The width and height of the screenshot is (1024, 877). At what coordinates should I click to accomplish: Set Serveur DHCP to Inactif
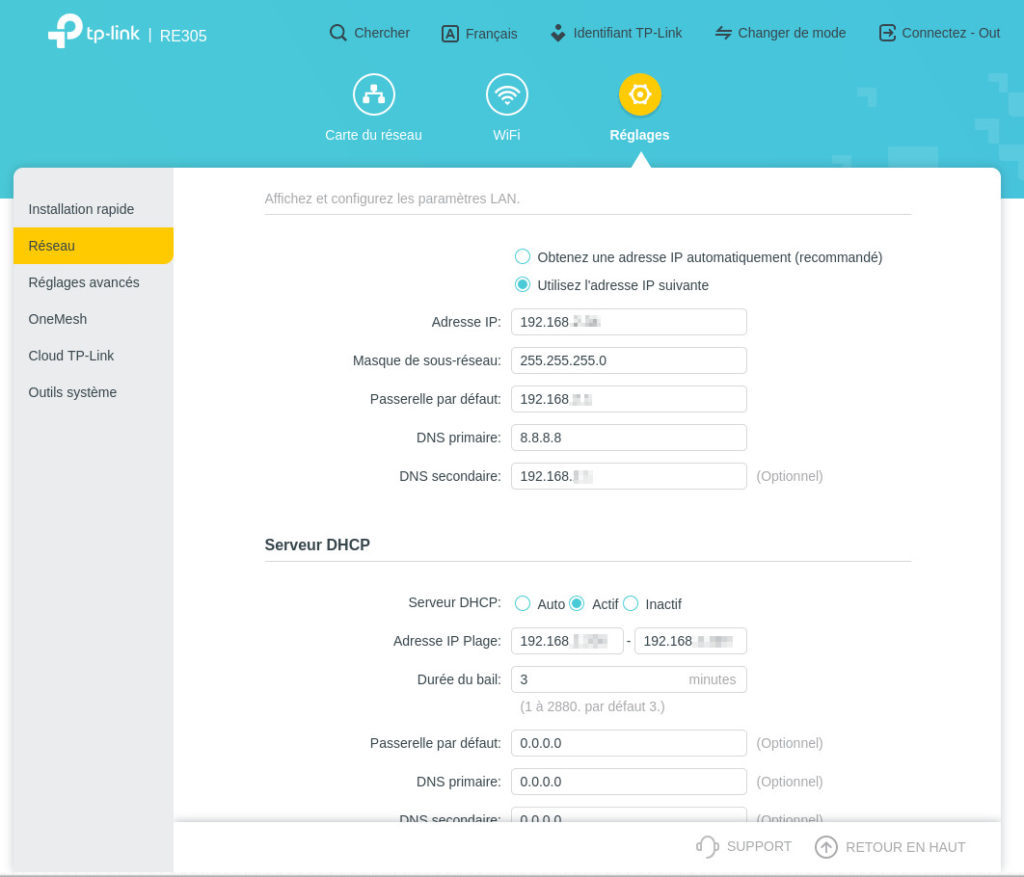click(631, 604)
